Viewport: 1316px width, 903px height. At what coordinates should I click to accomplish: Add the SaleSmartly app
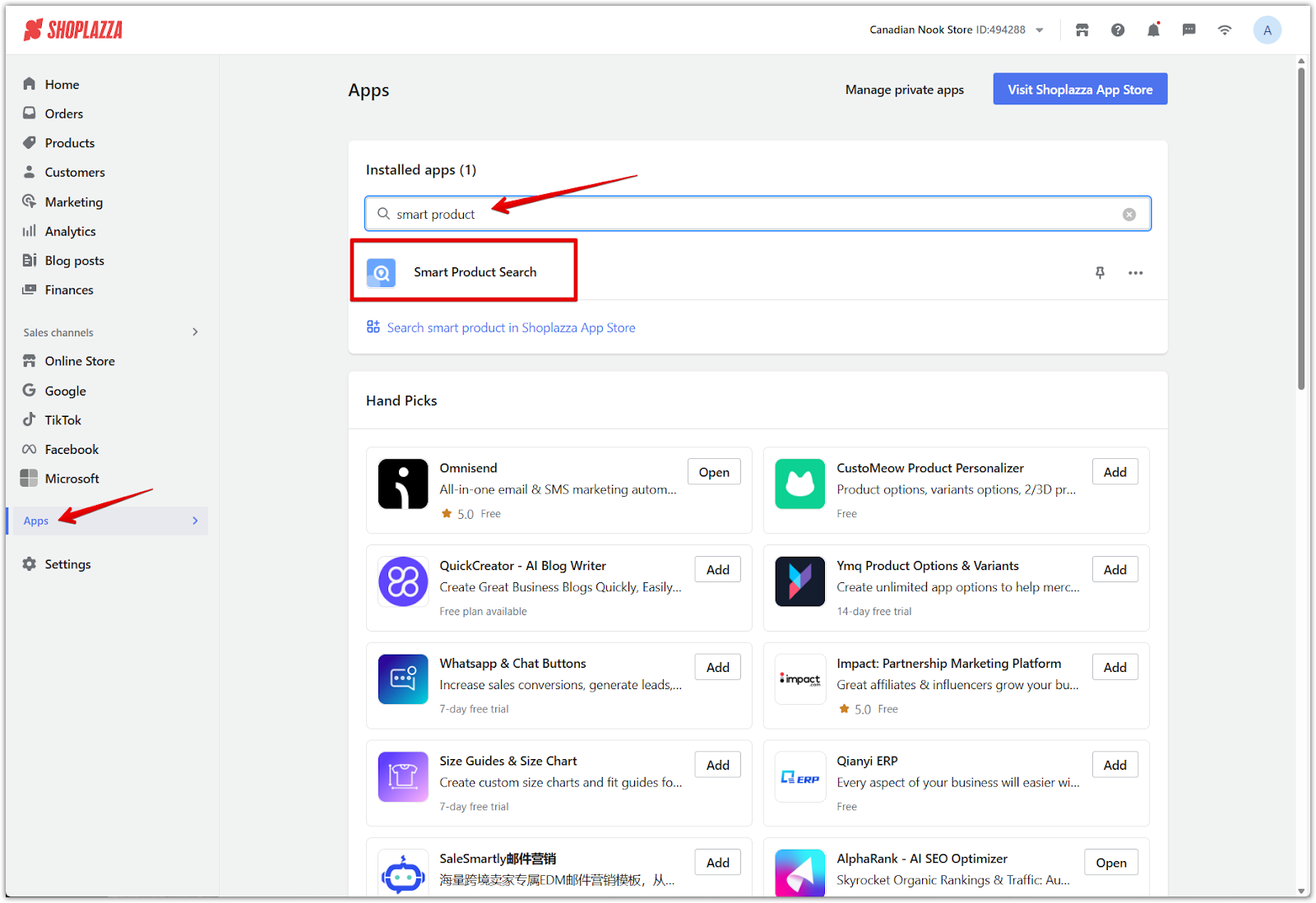[x=718, y=863]
